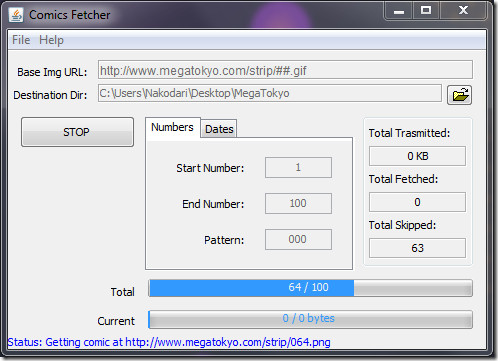Image resolution: width=498 pixels, height=361 pixels.
Task: Click the Pattern field
Action: click(298, 239)
